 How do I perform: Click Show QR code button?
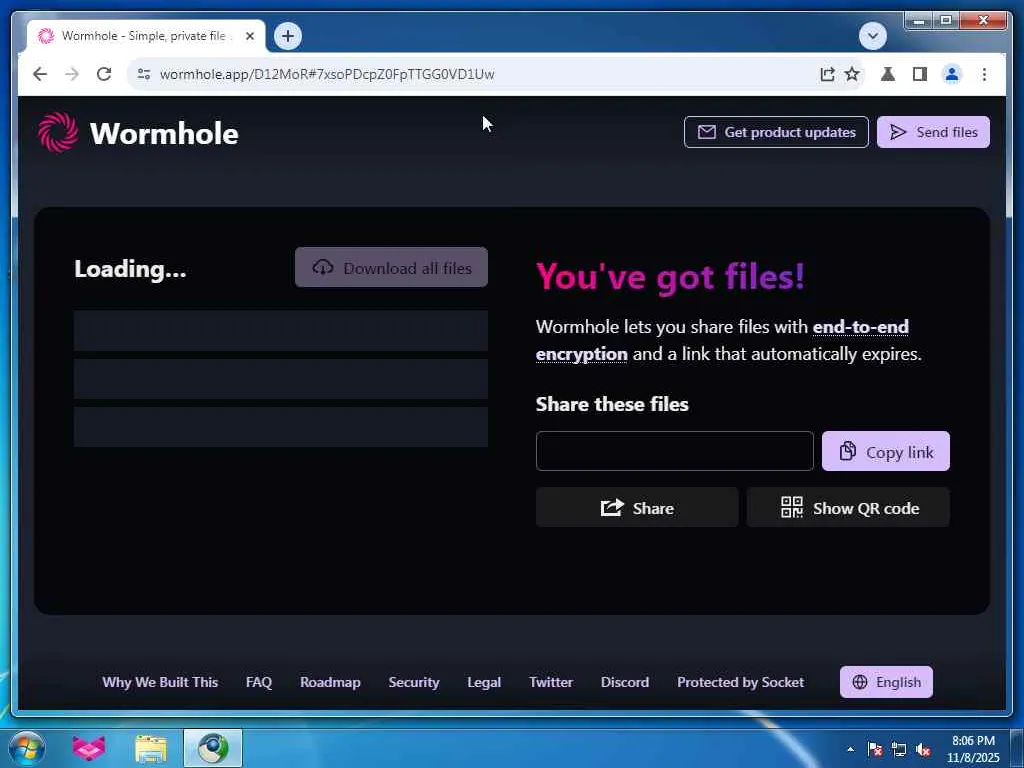click(848, 507)
